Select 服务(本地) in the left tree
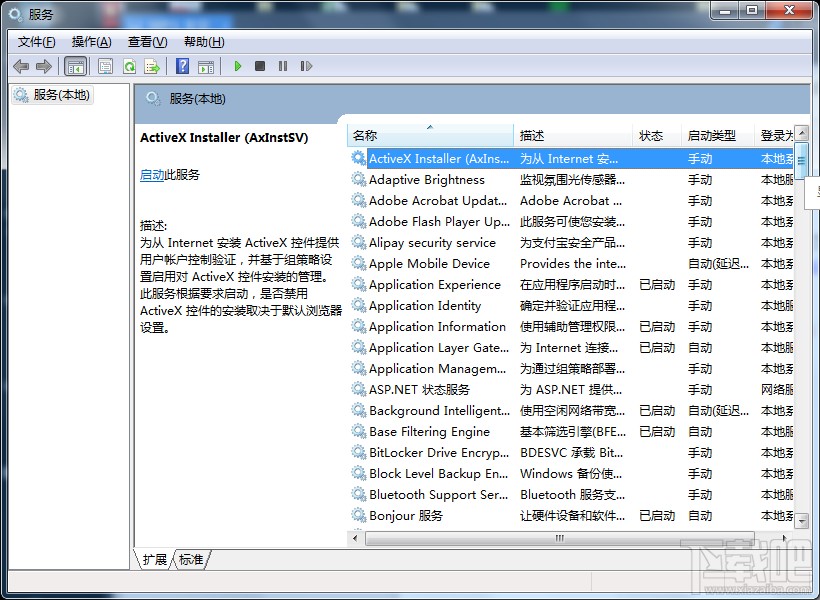The width and height of the screenshot is (820, 600). 60,96
